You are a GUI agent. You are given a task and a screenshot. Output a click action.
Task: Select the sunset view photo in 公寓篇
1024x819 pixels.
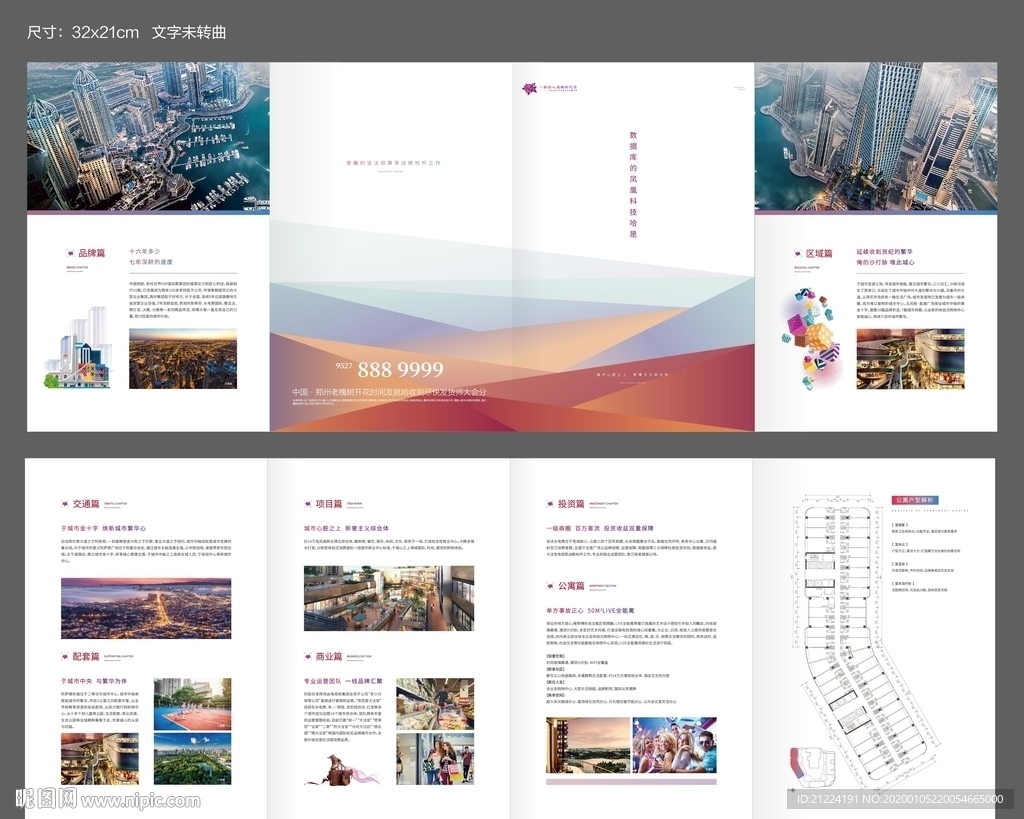click(x=588, y=745)
